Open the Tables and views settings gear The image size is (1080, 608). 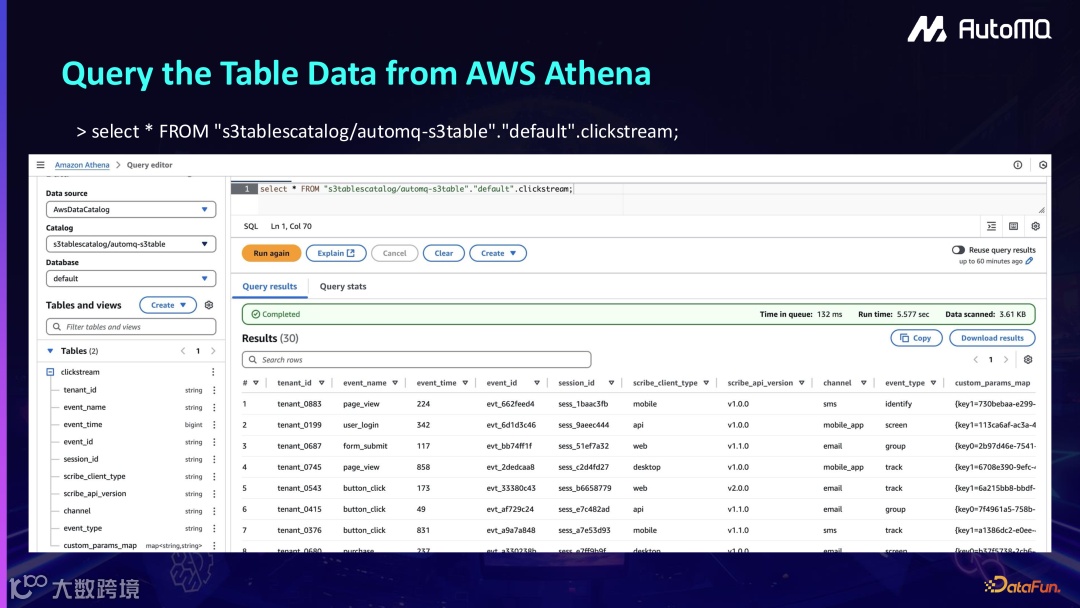click(209, 305)
